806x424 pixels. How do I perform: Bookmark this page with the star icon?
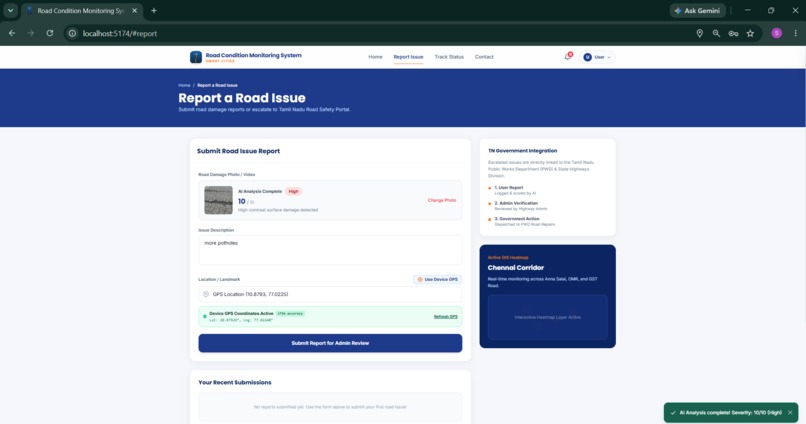coord(750,33)
